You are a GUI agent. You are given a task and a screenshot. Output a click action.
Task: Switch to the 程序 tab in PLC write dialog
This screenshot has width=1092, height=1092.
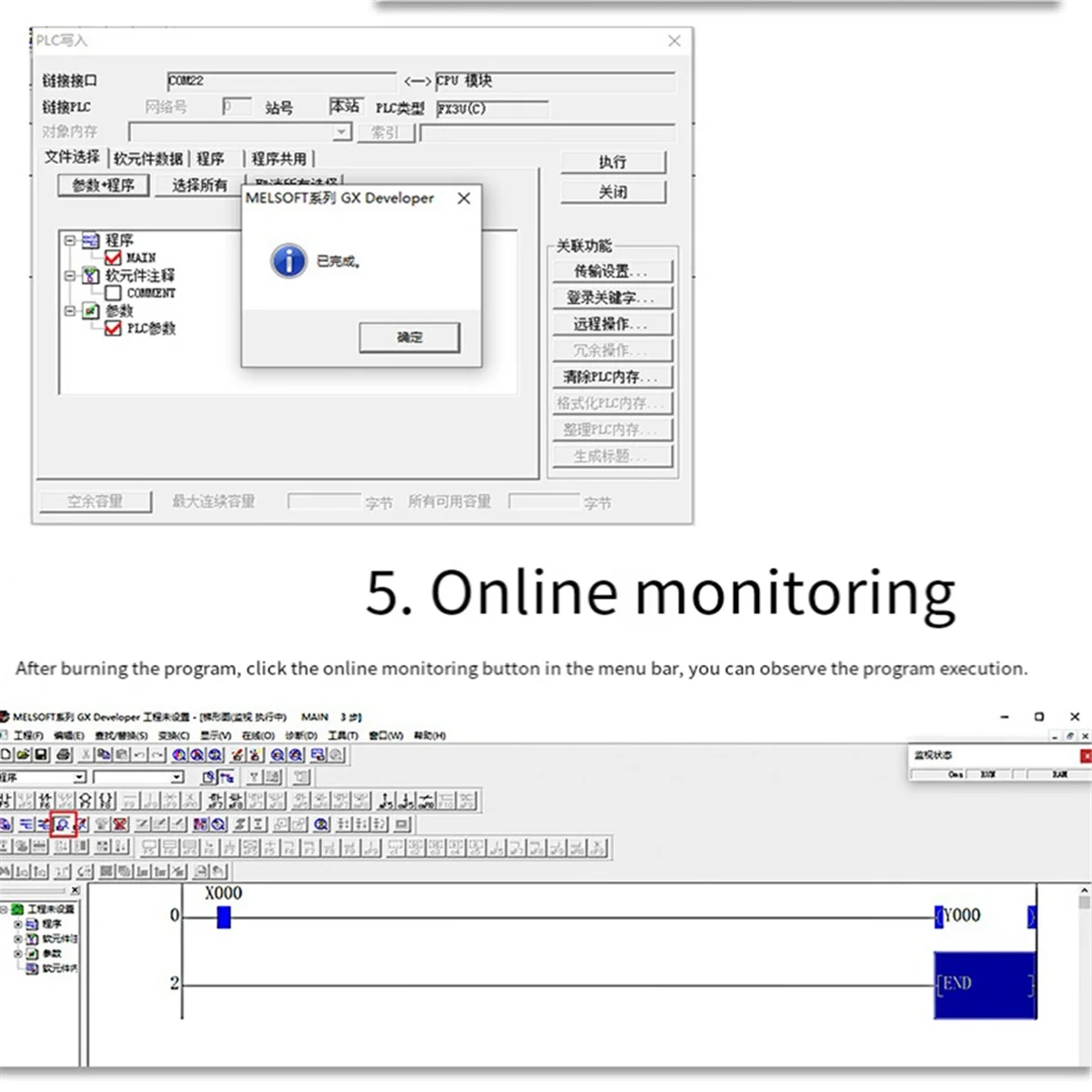point(211,158)
